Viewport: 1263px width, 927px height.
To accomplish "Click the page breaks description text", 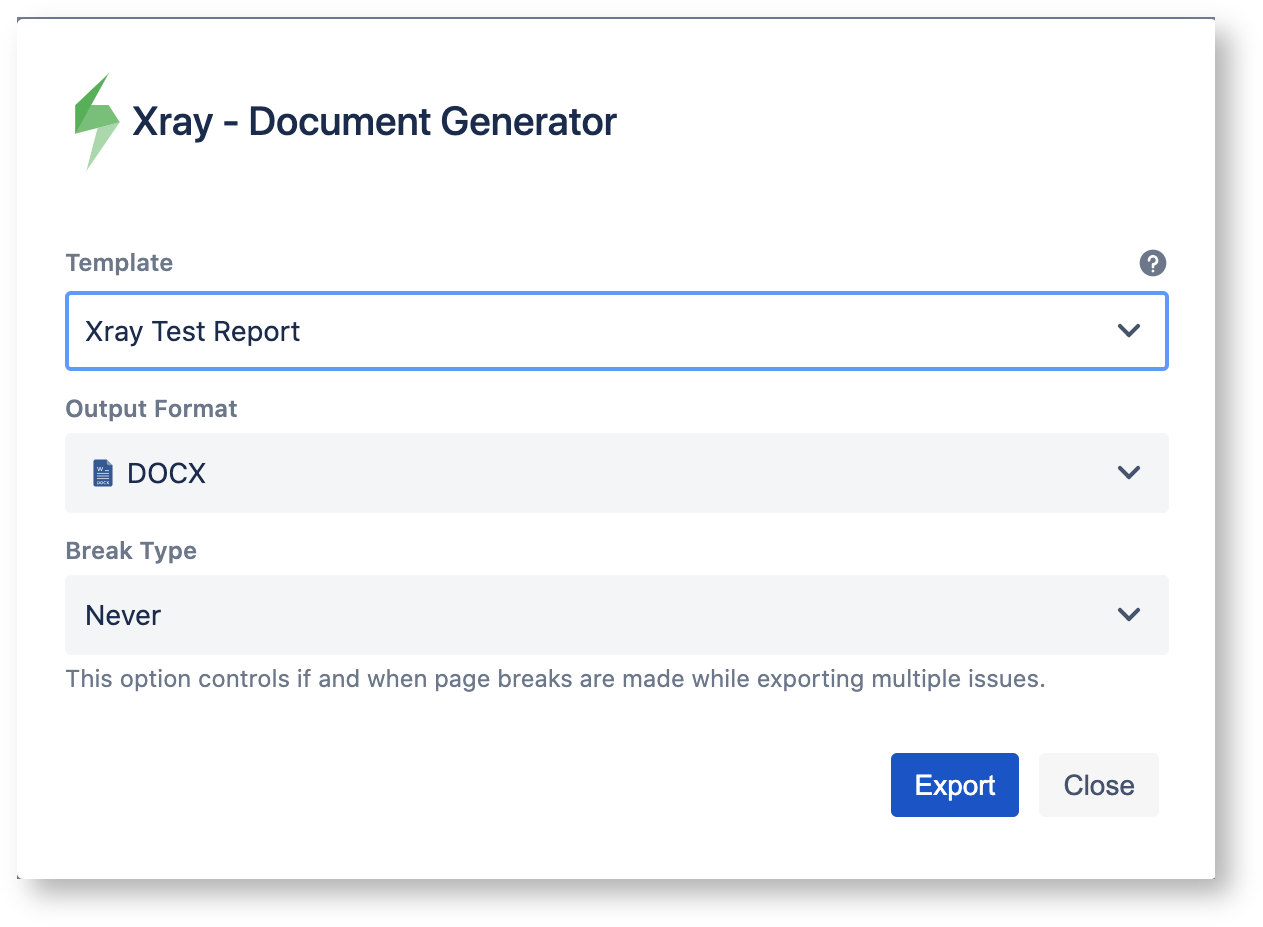I will pos(555,680).
